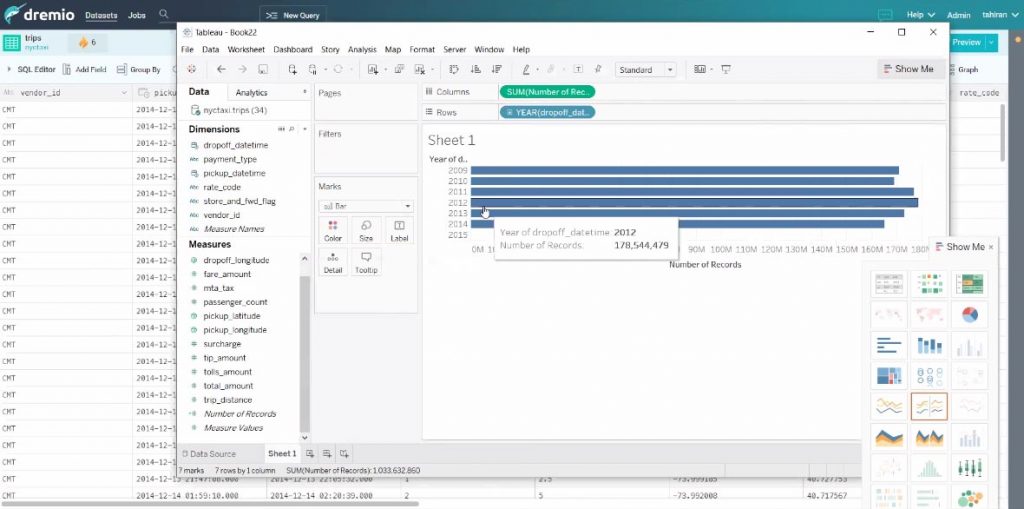Click the Undo arrow in Tableau toolbar
1024x509 pixels.
point(221,69)
